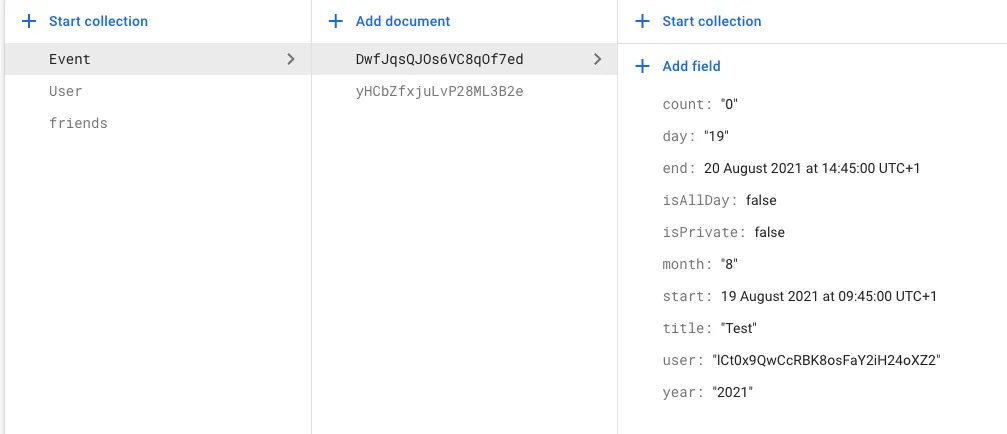The width and height of the screenshot is (1007, 434).
Task: Click plus icon of right Start collection
Action: point(642,21)
